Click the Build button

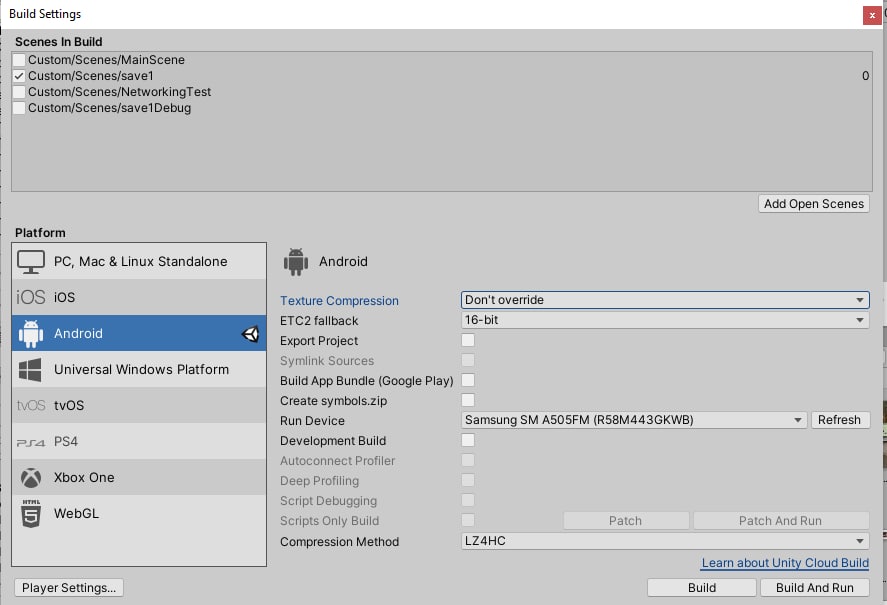[701, 588]
